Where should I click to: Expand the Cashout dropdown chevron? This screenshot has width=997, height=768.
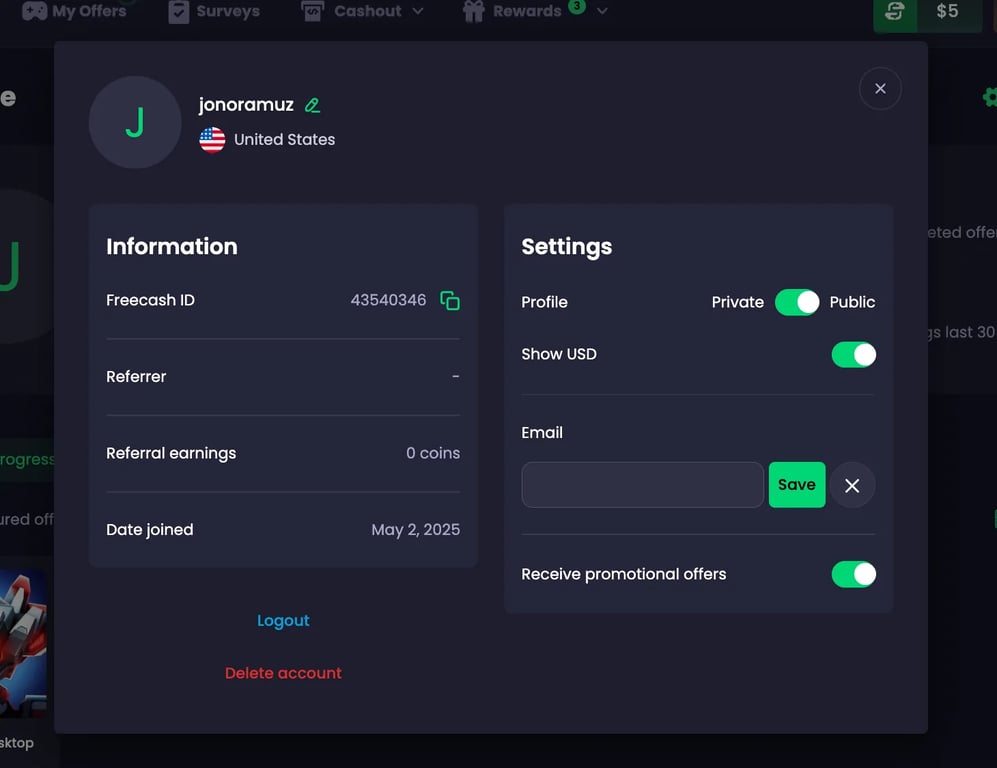coord(418,11)
